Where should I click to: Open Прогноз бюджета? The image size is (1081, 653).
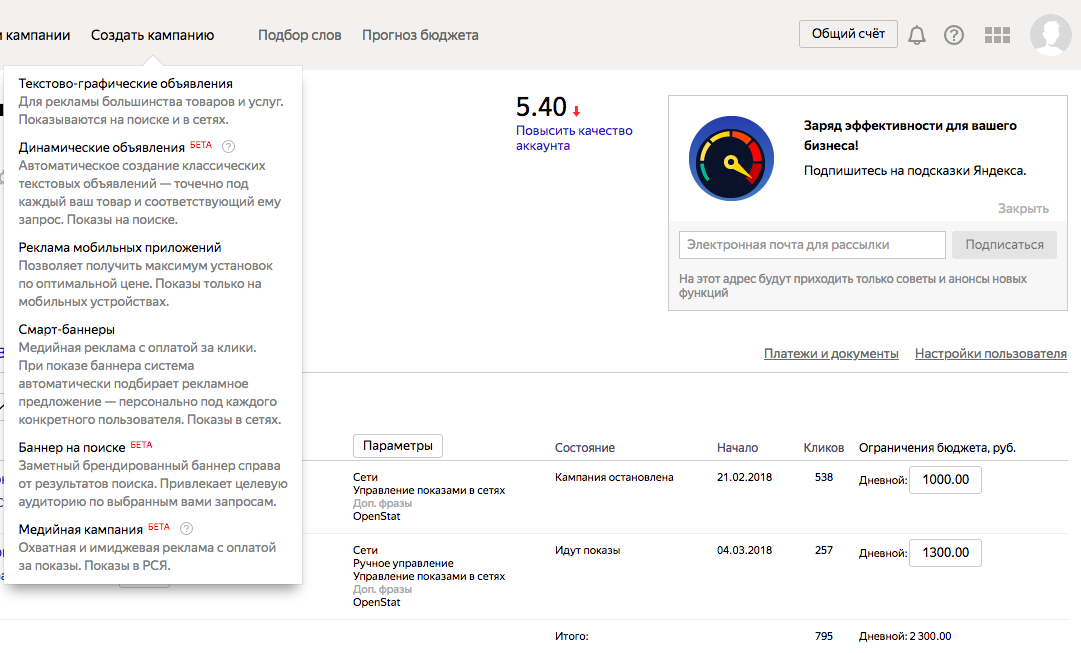421,35
